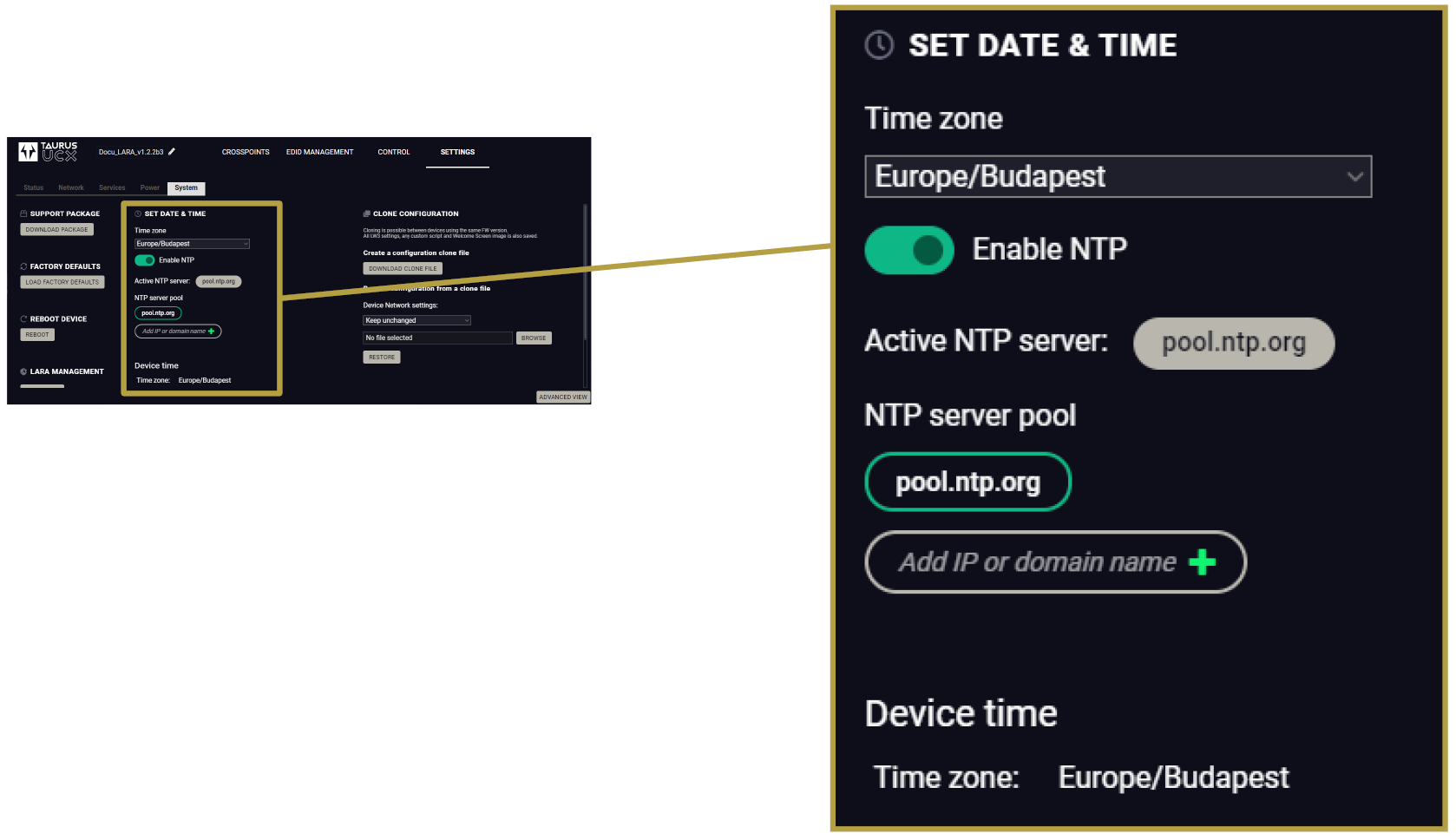Click the green plus icon in the enlarged panel
The image size is (1456, 840).
pos(1202,562)
